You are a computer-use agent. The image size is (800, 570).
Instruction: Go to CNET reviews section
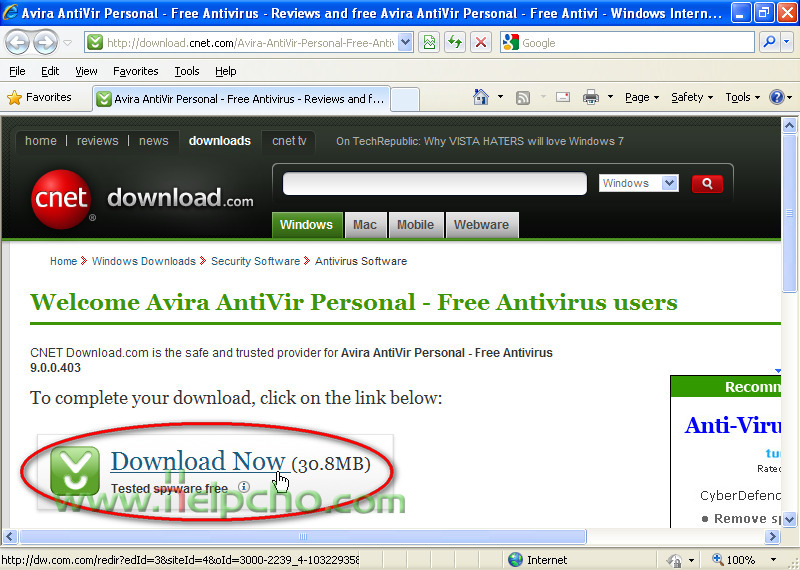(97, 141)
